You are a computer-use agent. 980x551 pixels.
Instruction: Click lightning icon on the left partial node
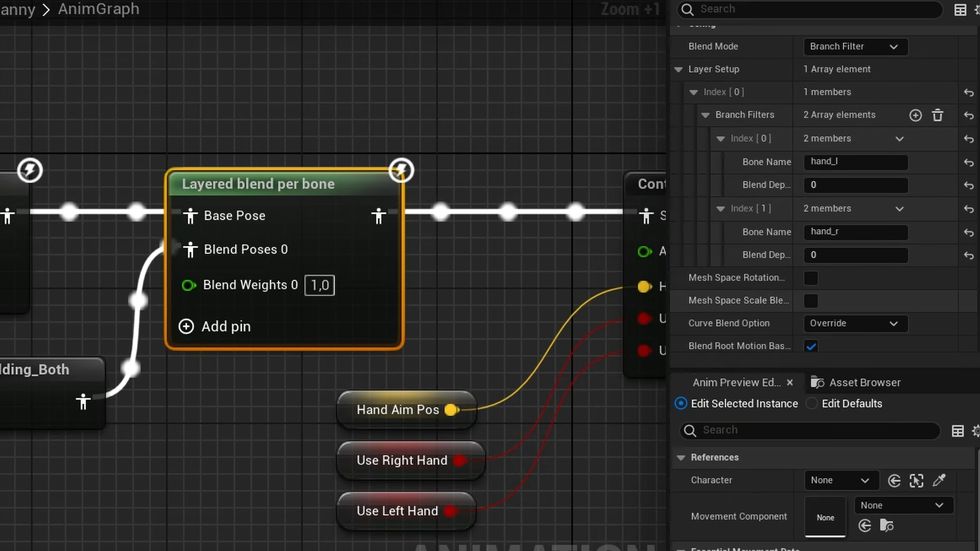(29, 170)
